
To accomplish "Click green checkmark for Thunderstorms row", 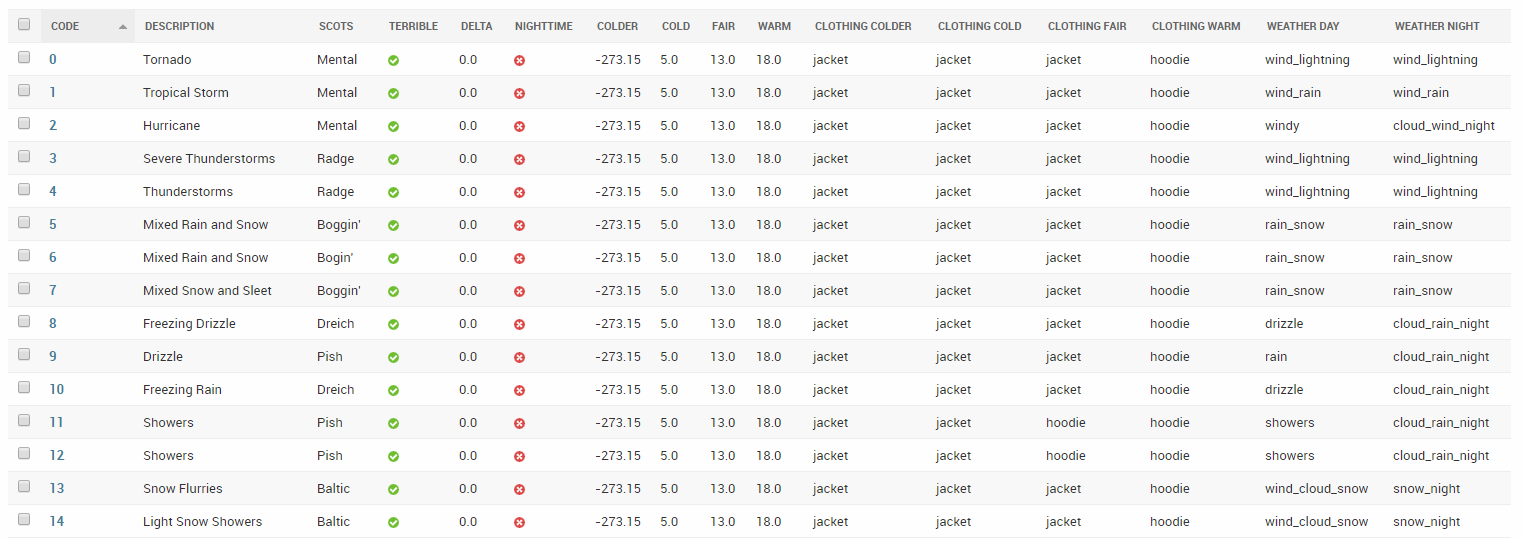I will [394, 192].
